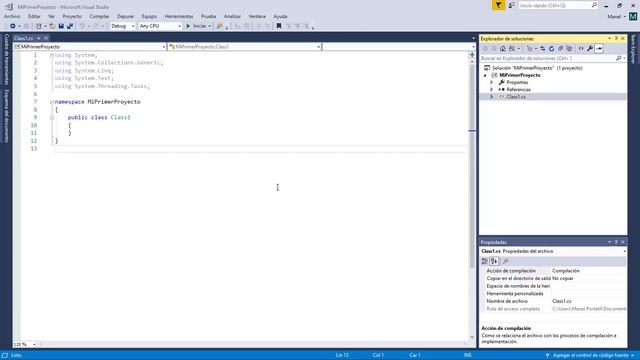Pin Solution Explorer panel with auto-hide pin
The width and height of the screenshot is (640, 360).
tap(616, 38)
